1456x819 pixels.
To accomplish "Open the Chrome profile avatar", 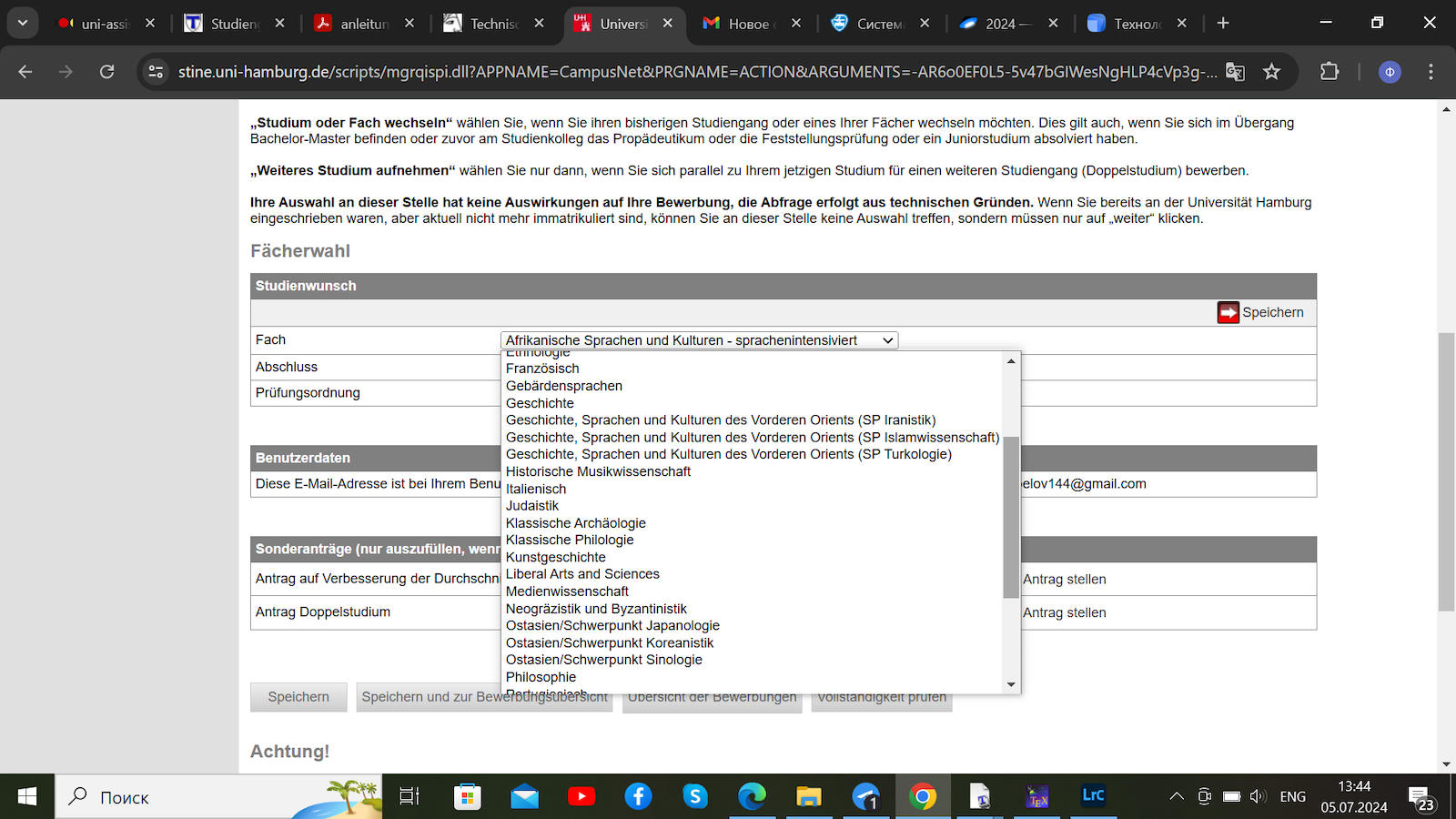I will pyautogui.click(x=1389, y=72).
